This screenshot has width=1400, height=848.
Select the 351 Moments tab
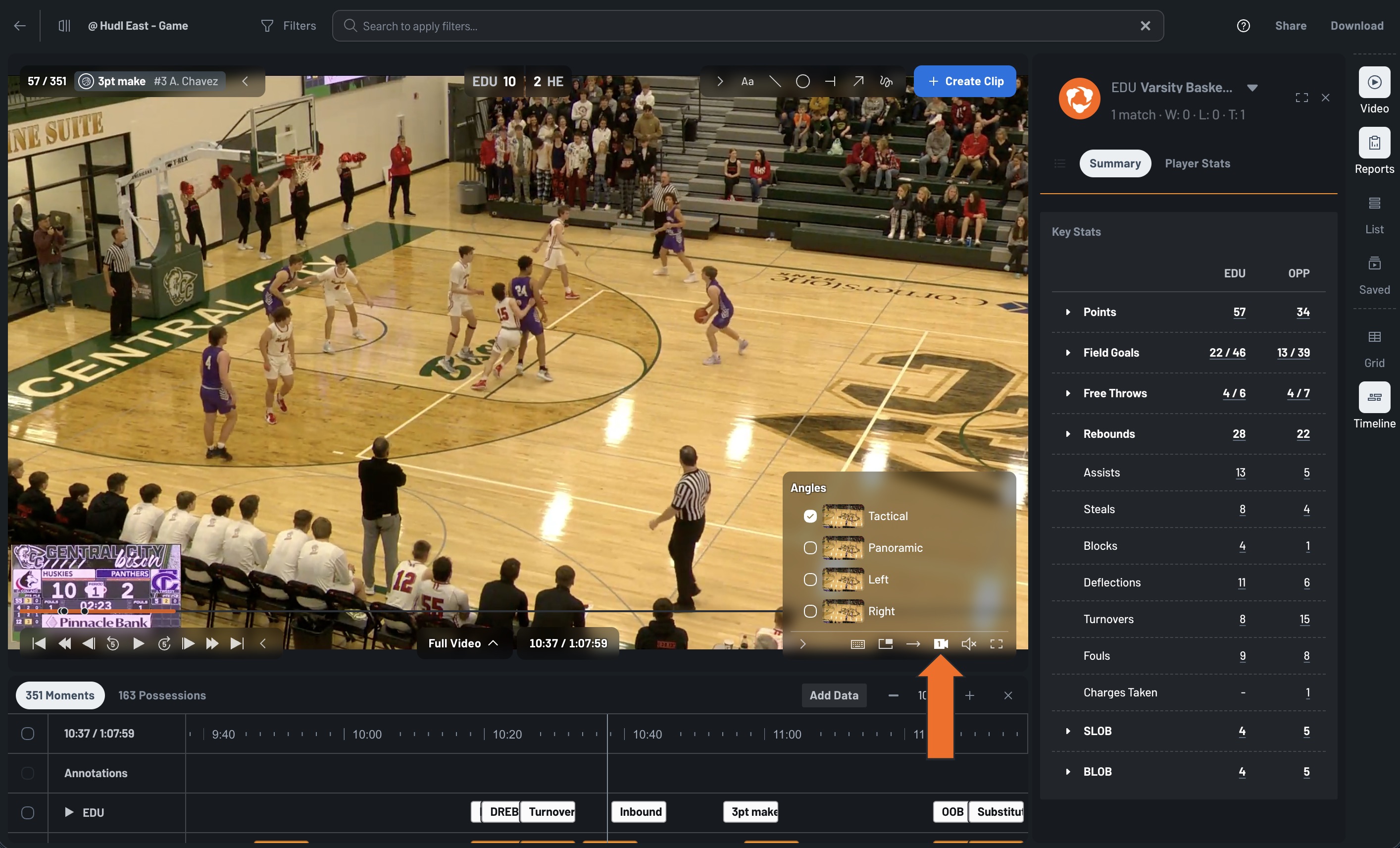pyautogui.click(x=60, y=695)
